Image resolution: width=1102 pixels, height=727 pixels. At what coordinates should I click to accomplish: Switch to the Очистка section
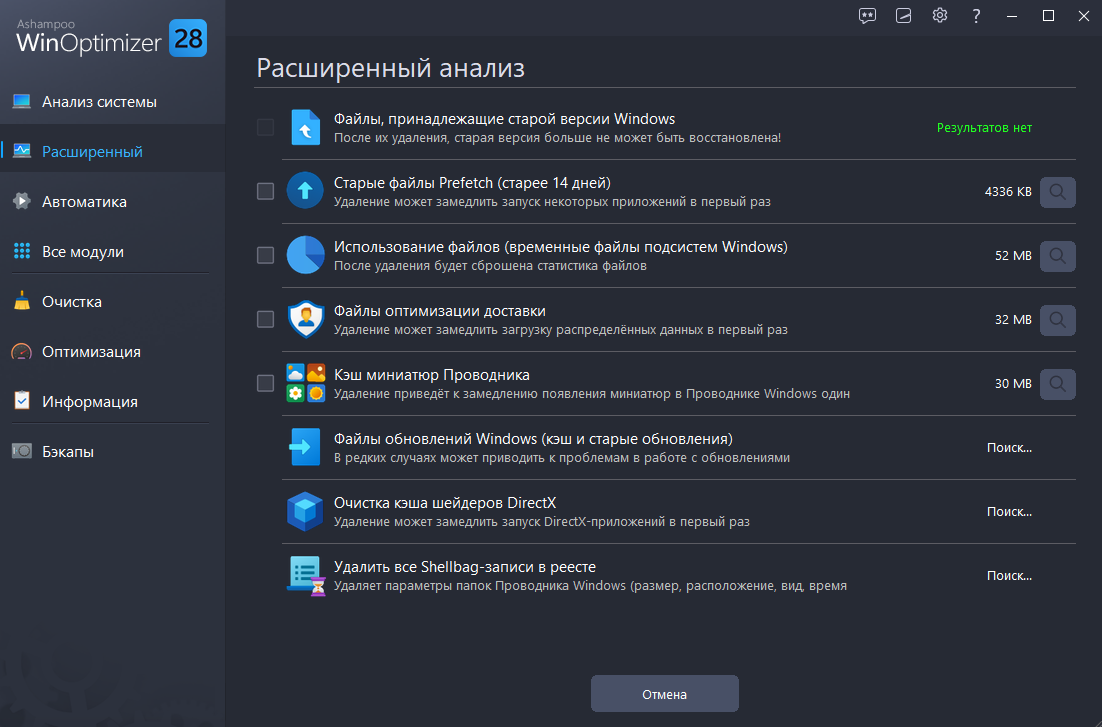click(112, 301)
